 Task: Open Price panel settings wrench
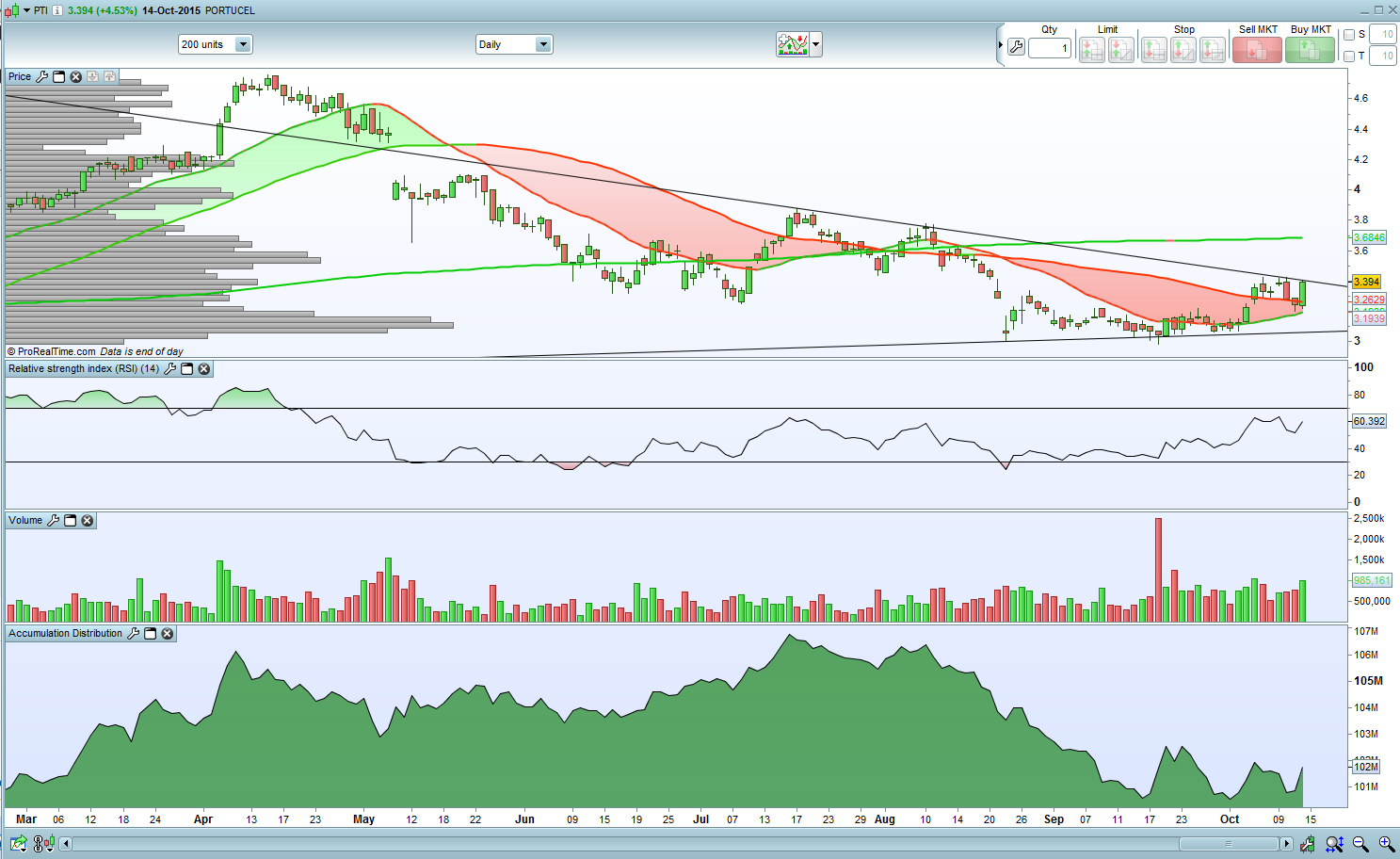click(41, 76)
